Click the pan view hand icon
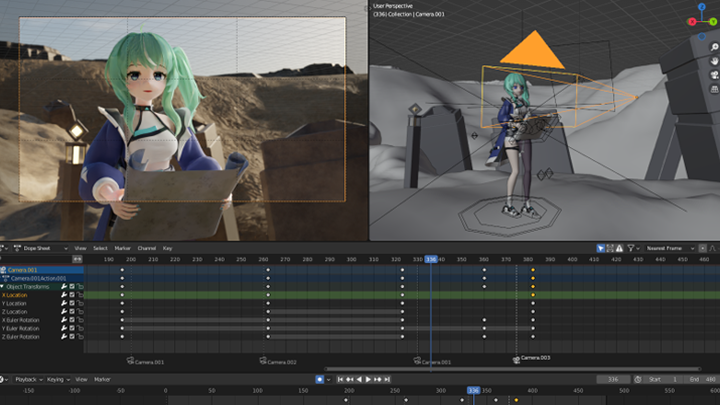 (x=714, y=61)
